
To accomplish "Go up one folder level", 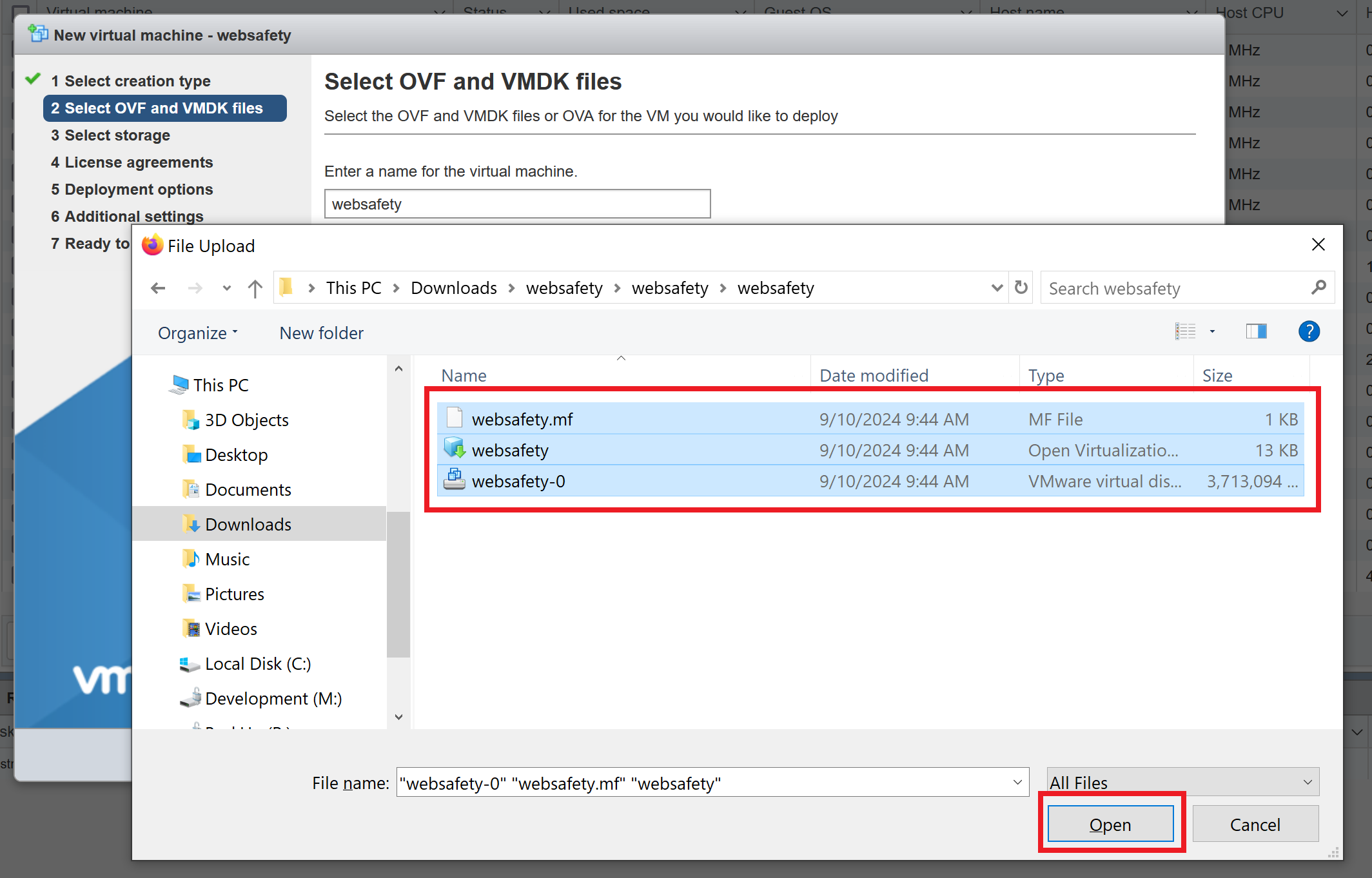I will [255, 288].
